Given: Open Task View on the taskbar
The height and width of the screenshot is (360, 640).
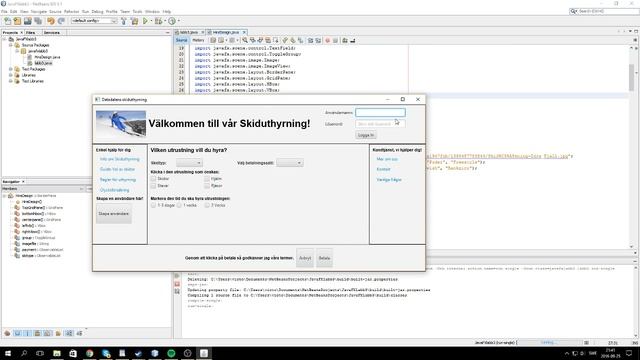Looking at the screenshot, I should coord(40,353).
